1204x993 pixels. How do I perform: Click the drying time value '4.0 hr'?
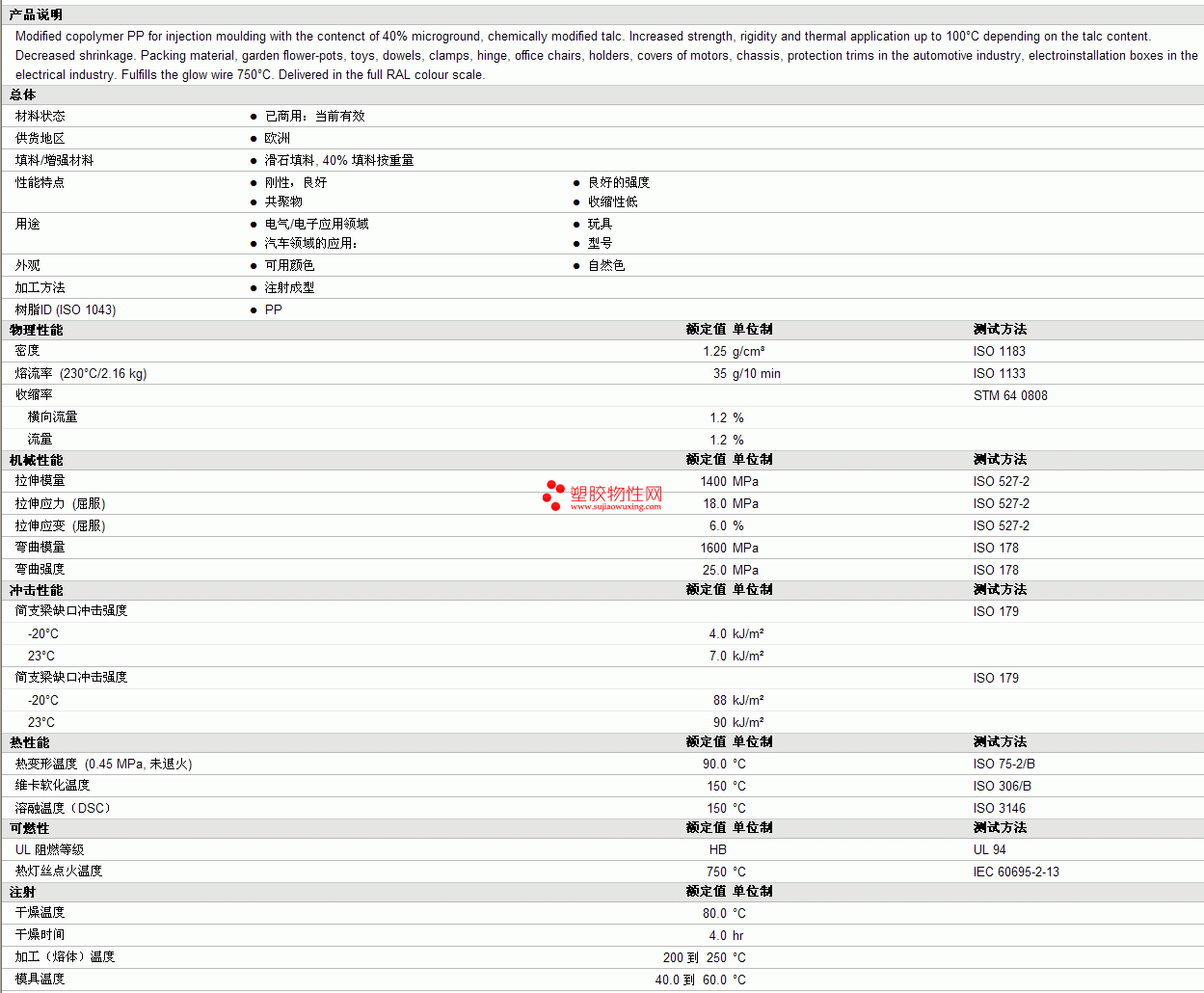tap(726, 936)
